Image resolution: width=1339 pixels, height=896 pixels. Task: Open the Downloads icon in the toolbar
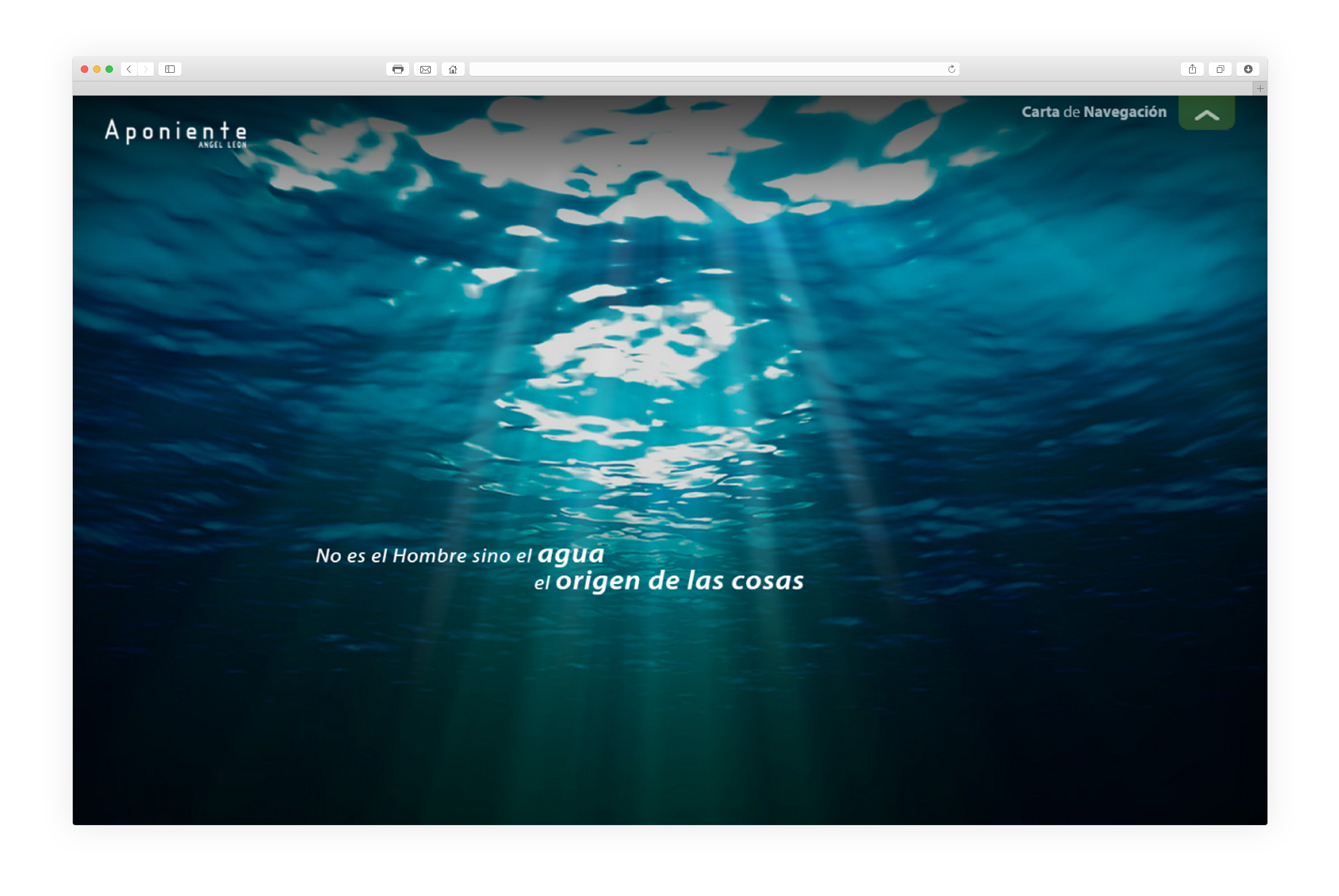(x=1248, y=69)
